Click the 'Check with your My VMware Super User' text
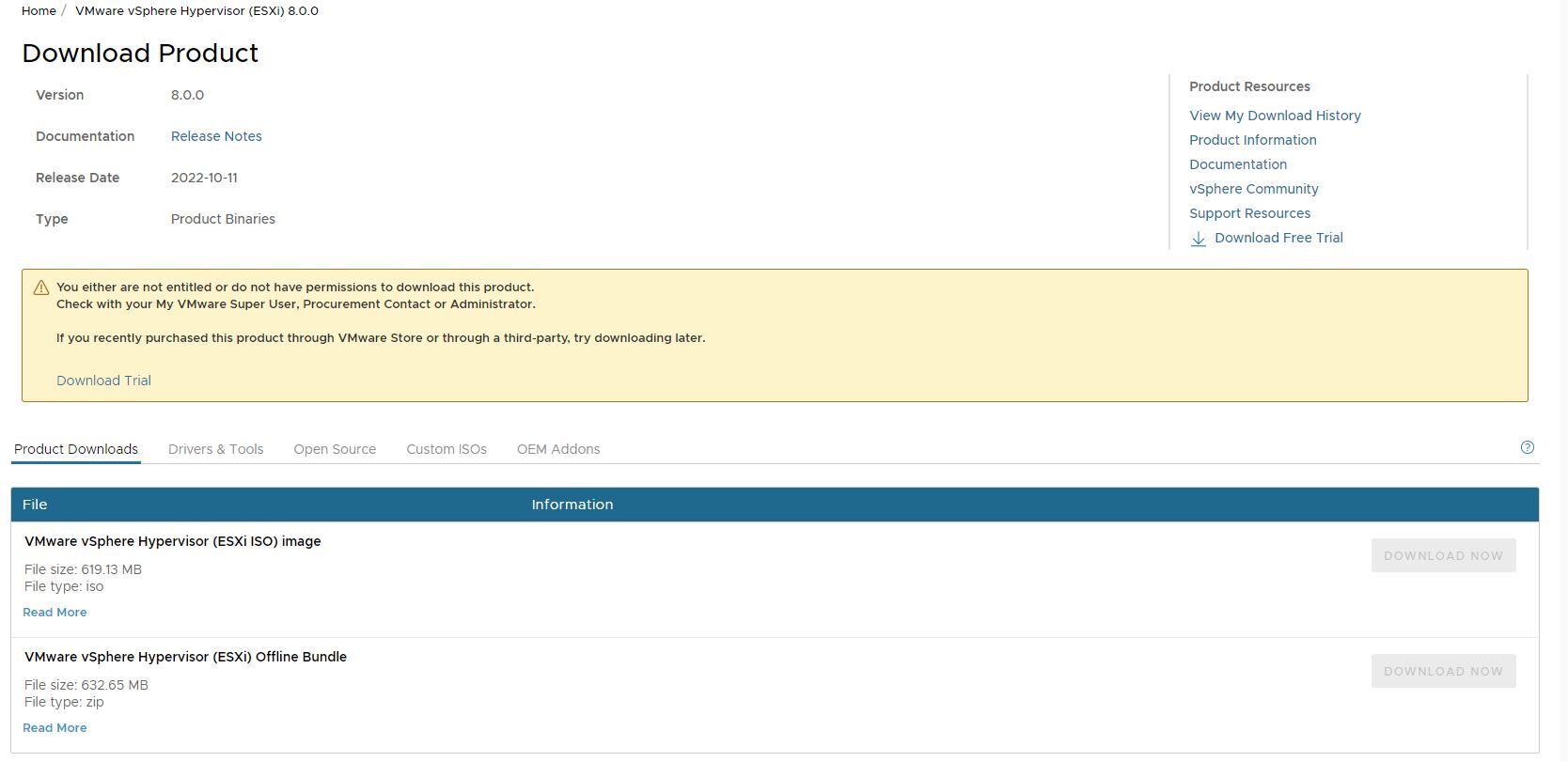This screenshot has width=1568, height=762. click(296, 304)
